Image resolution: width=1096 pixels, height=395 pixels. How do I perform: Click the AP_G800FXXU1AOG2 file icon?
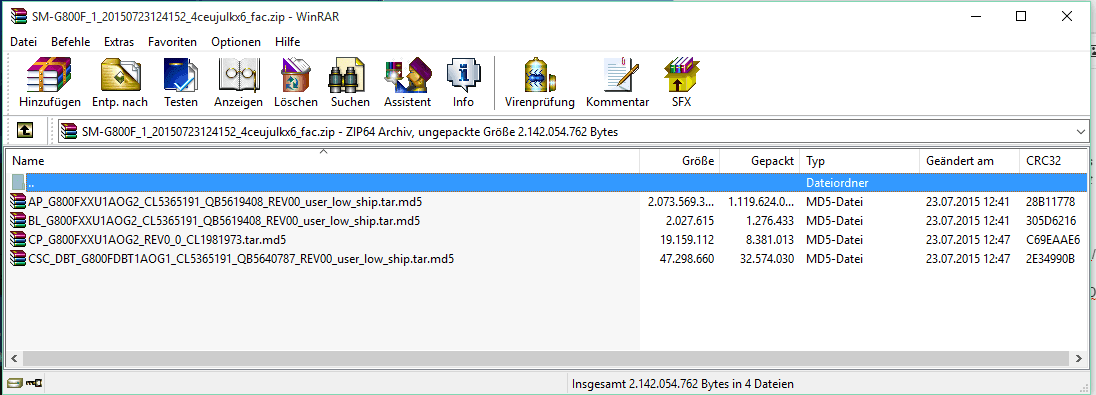(19, 202)
